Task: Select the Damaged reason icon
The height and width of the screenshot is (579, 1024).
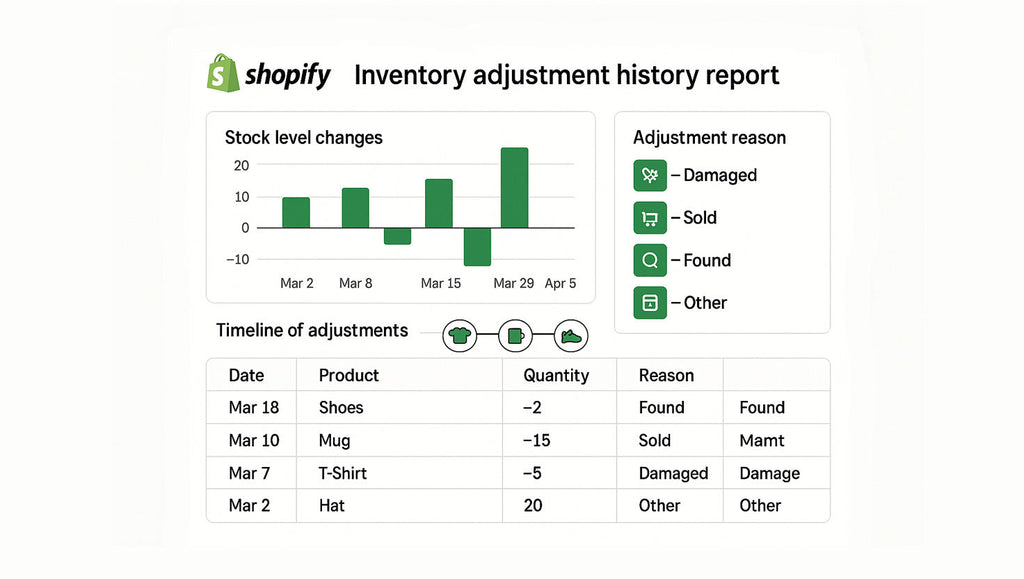Action: click(650, 175)
